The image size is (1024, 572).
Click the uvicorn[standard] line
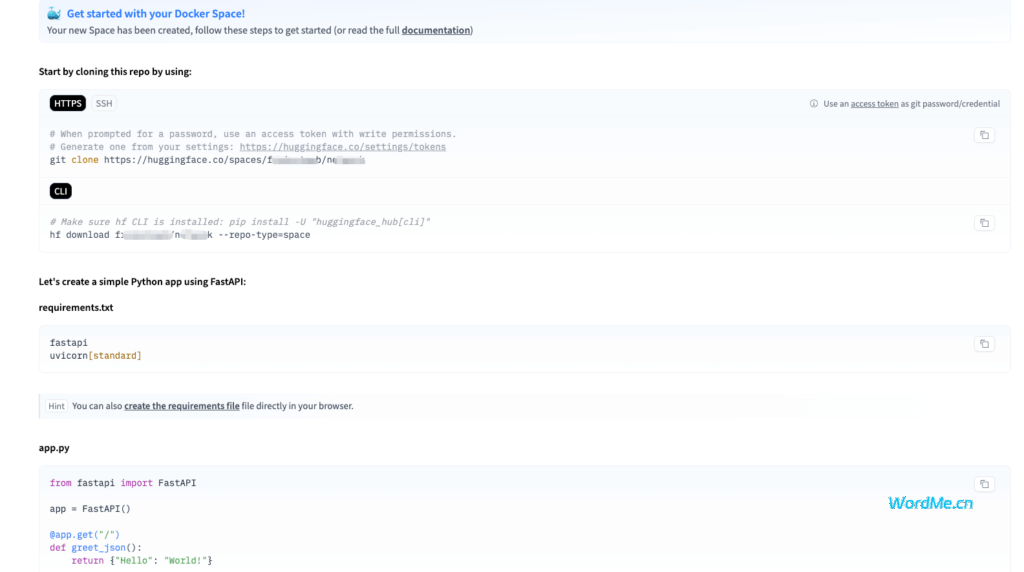coord(95,356)
